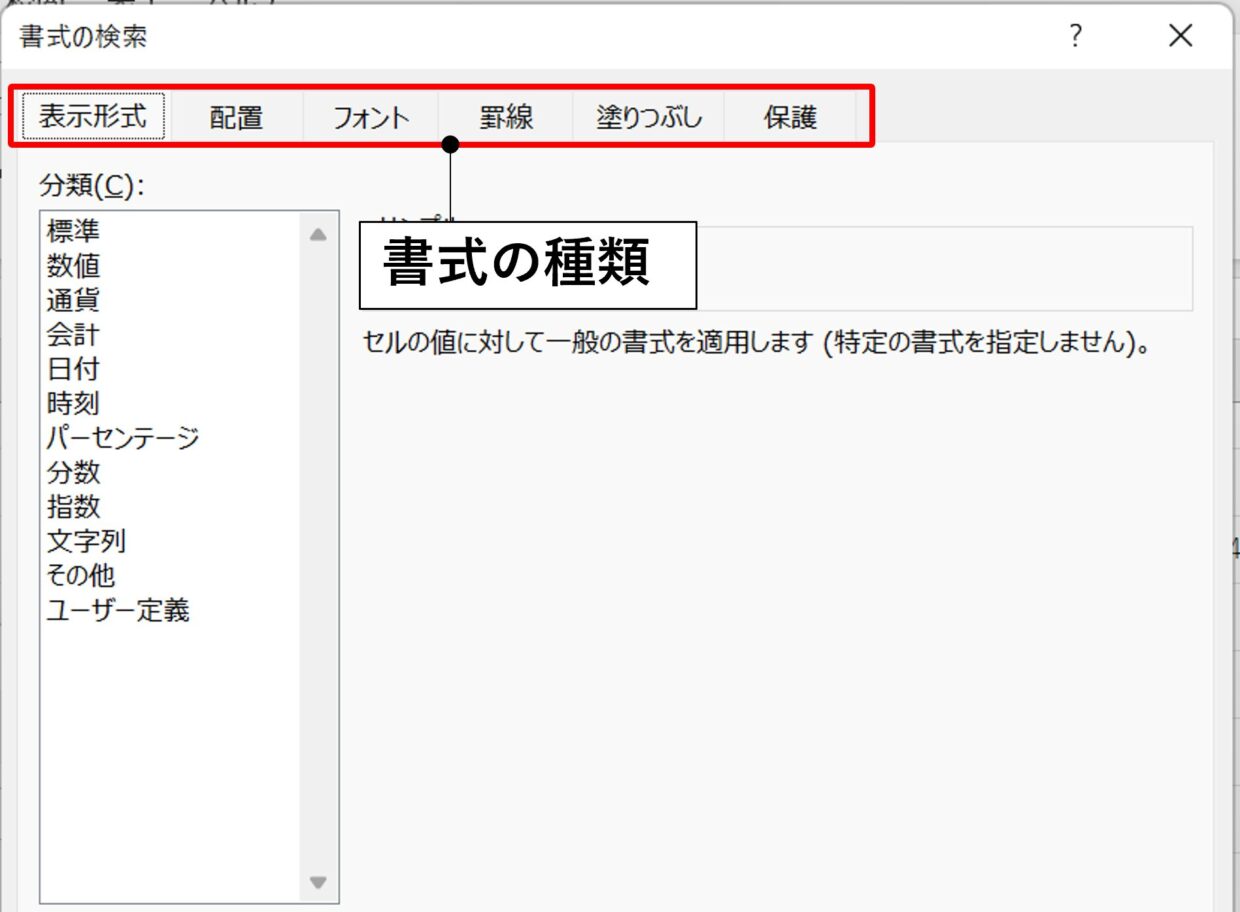Switch to the 表示形式 tab

tap(93, 117)
